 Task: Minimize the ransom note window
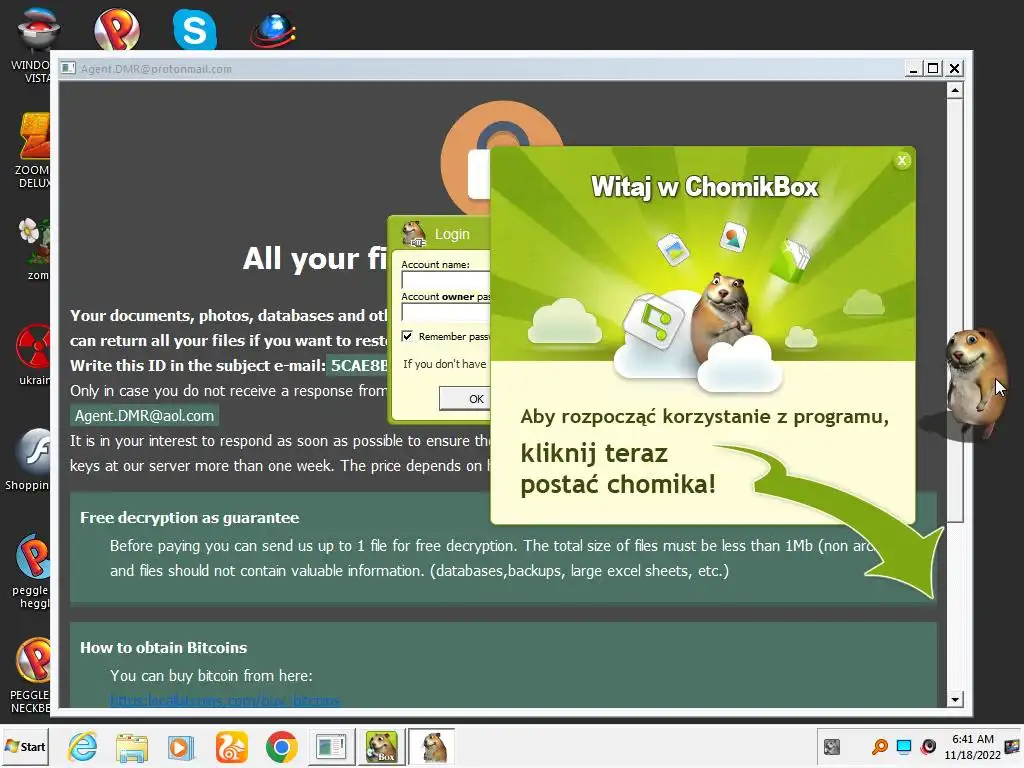[914, 69]
